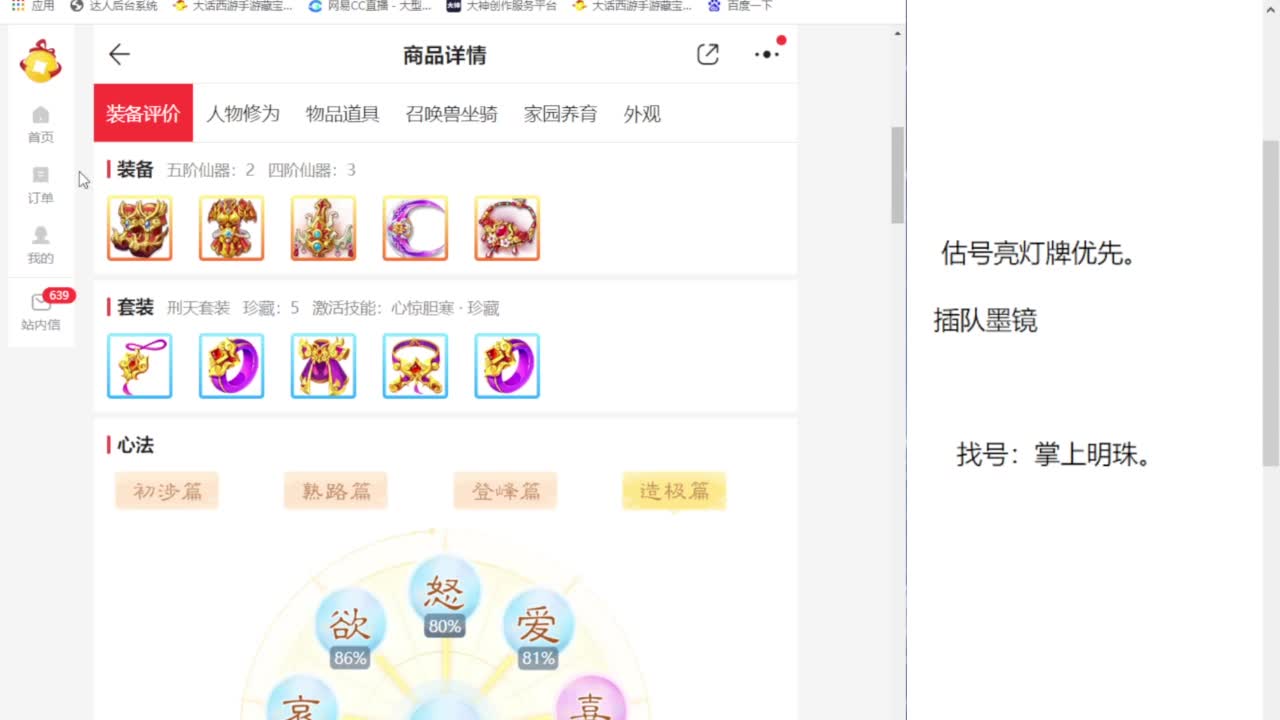Open 我的 profile in the sidebar
1280x720 pixels.
coord(40,245)
